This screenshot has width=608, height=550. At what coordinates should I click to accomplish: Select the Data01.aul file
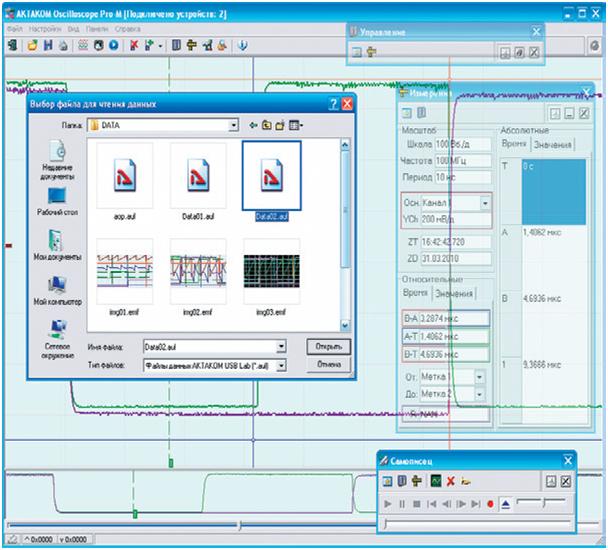198,182
